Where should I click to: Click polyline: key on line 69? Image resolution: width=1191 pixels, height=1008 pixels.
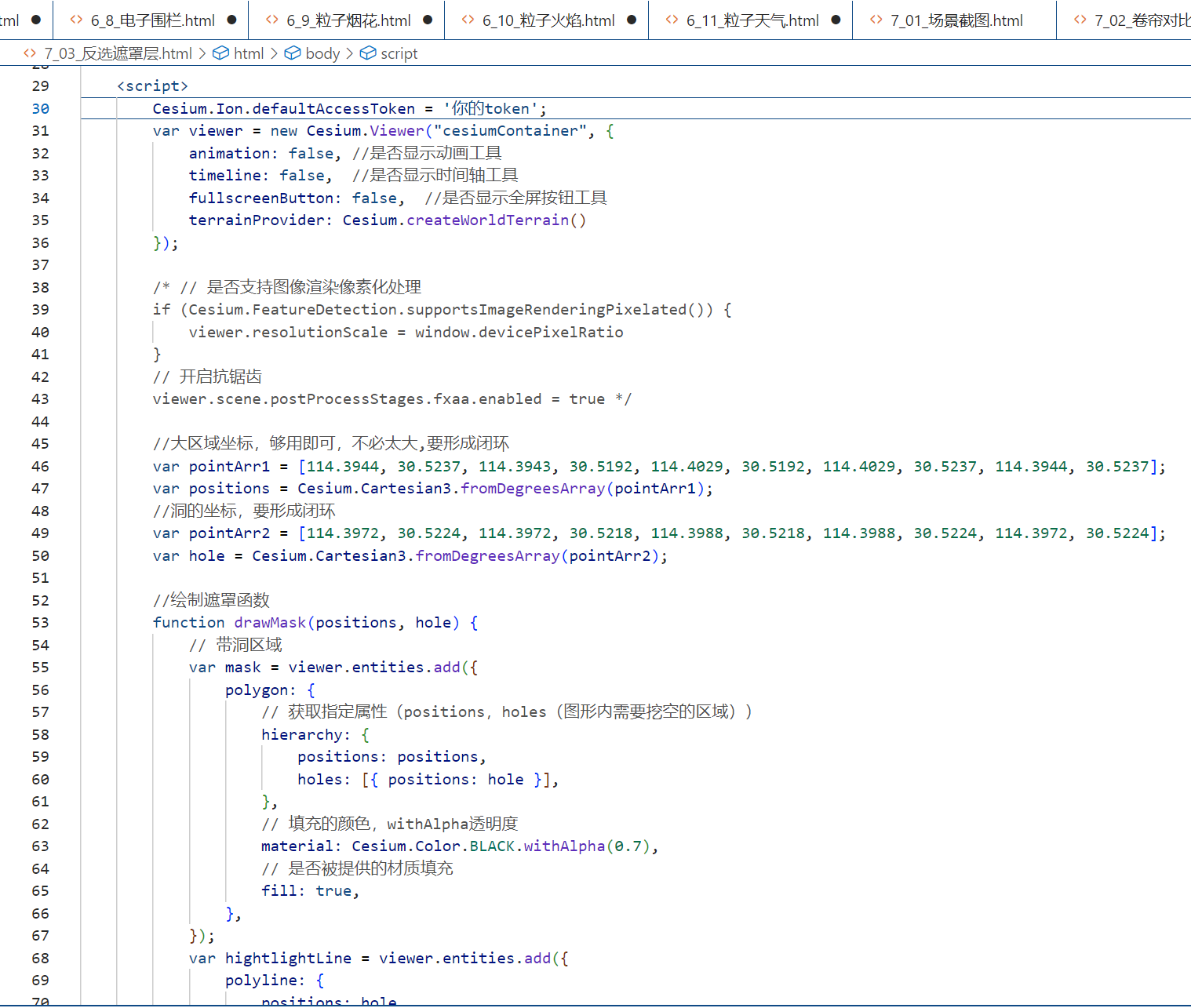click(264, 980)
